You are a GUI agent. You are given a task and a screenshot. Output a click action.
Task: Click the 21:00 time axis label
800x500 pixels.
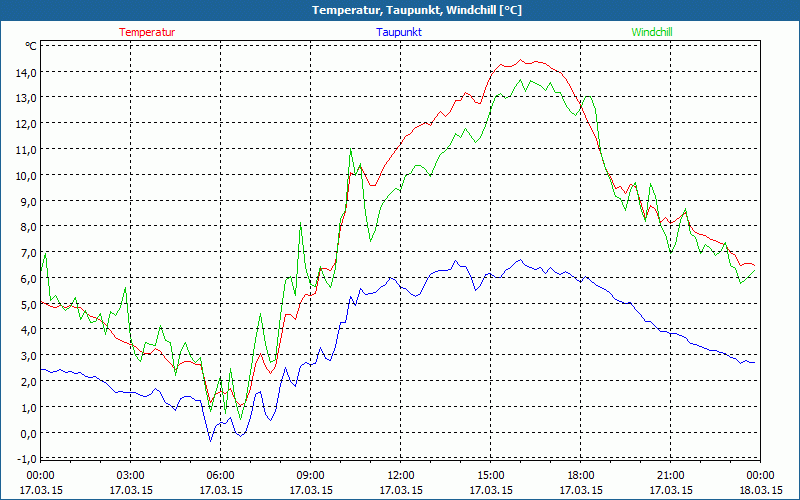670,476
